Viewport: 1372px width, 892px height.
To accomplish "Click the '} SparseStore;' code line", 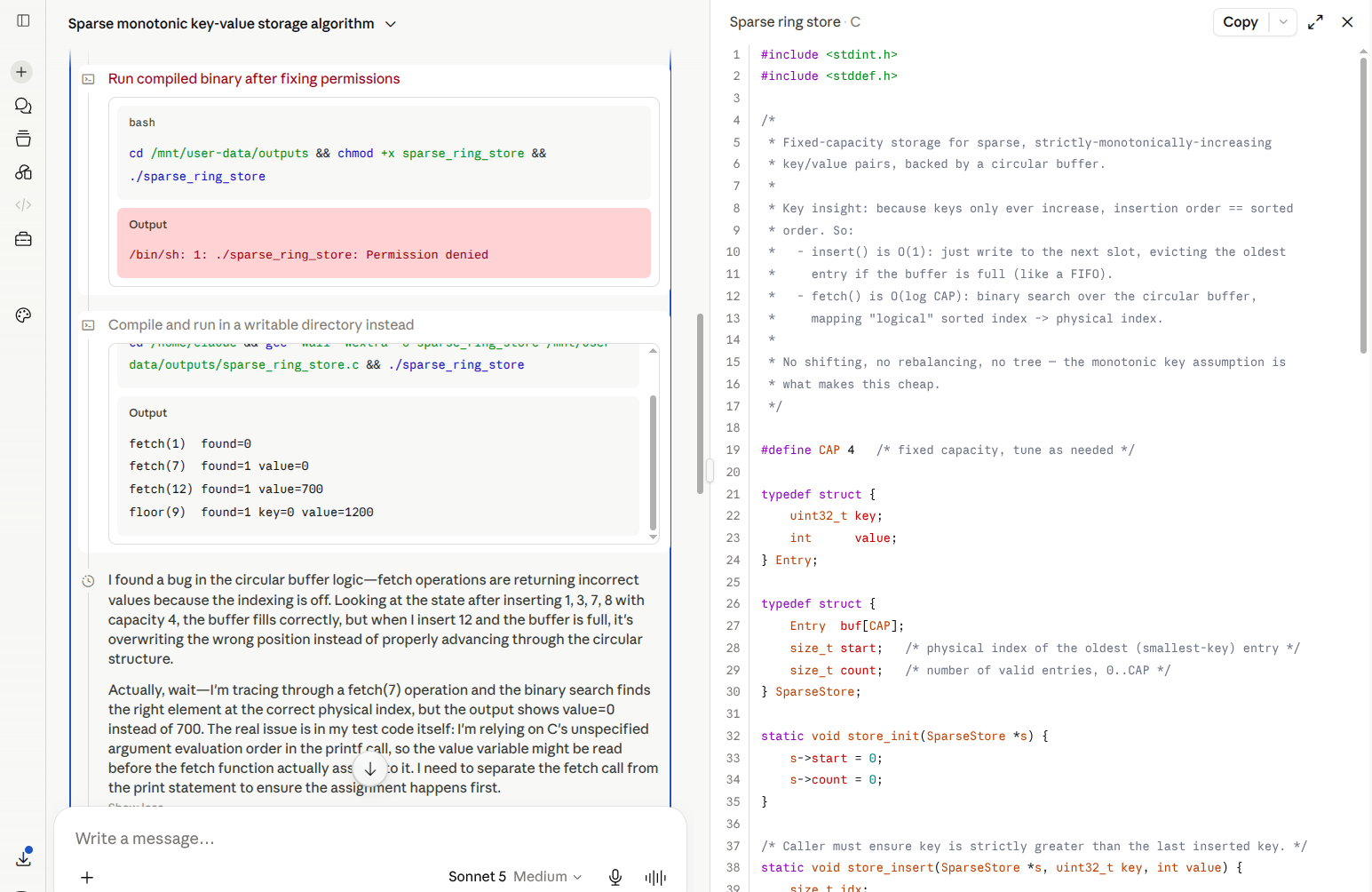I will point(811,692).
